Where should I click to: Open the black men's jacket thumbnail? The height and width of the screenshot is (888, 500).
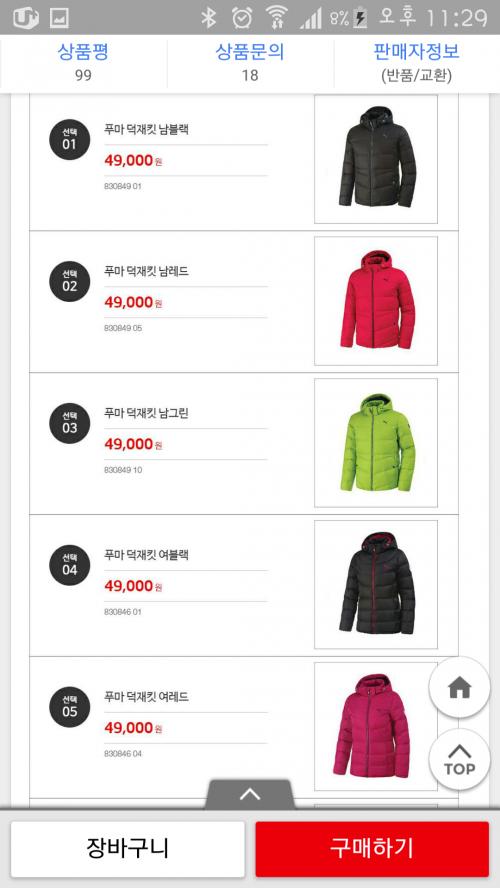376,159
